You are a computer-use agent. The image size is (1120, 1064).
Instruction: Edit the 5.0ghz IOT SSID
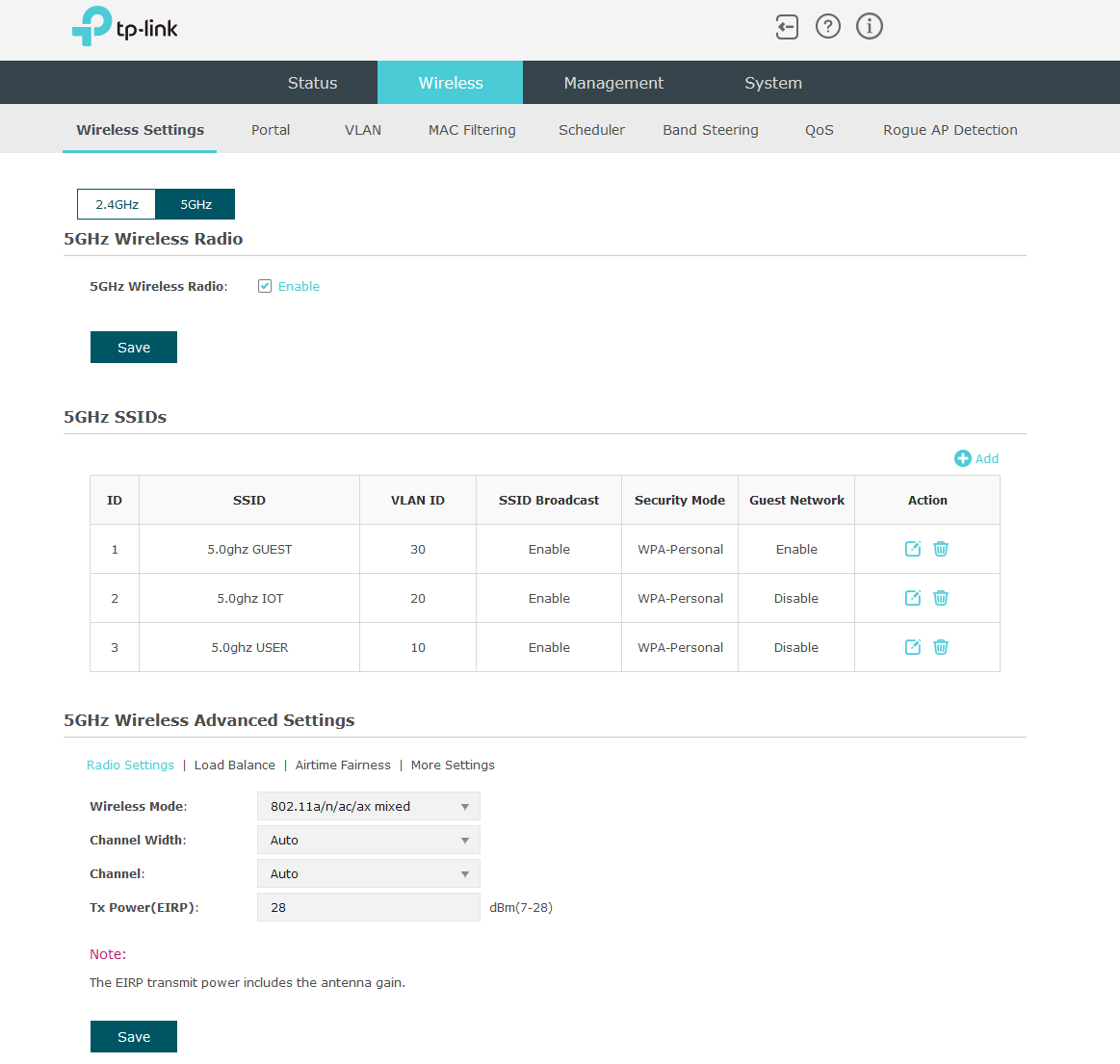pos(912,598)
